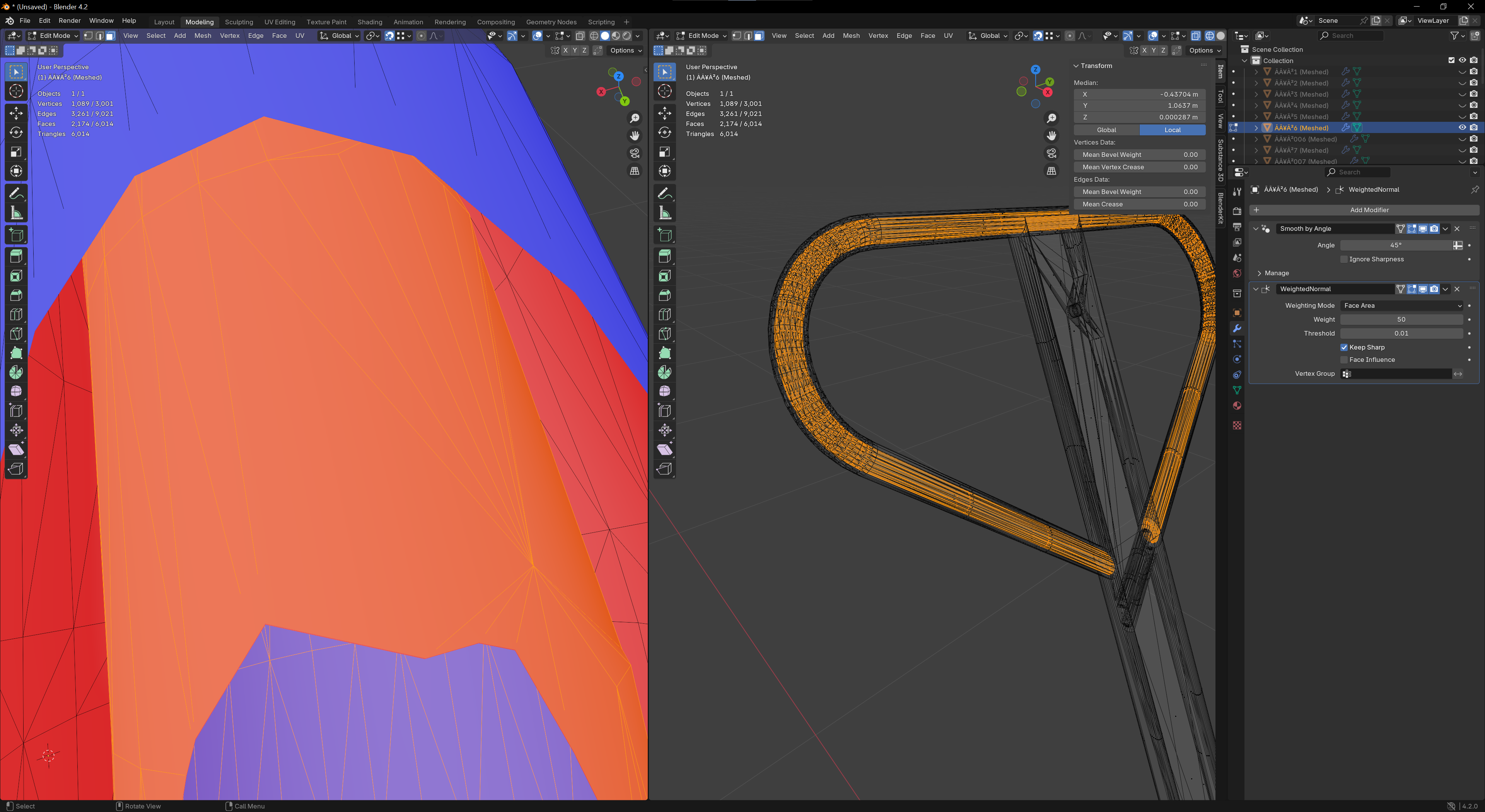
Task: Click the Move tool in right viewport
Action: point(665,113)
